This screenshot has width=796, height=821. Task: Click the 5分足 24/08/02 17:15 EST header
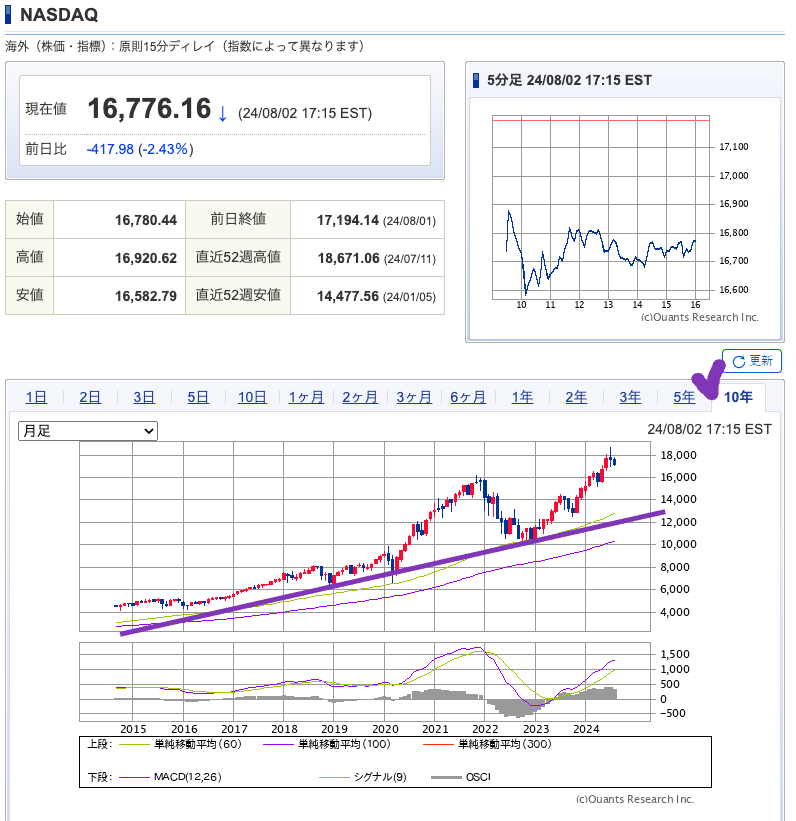tap(569, 80)
